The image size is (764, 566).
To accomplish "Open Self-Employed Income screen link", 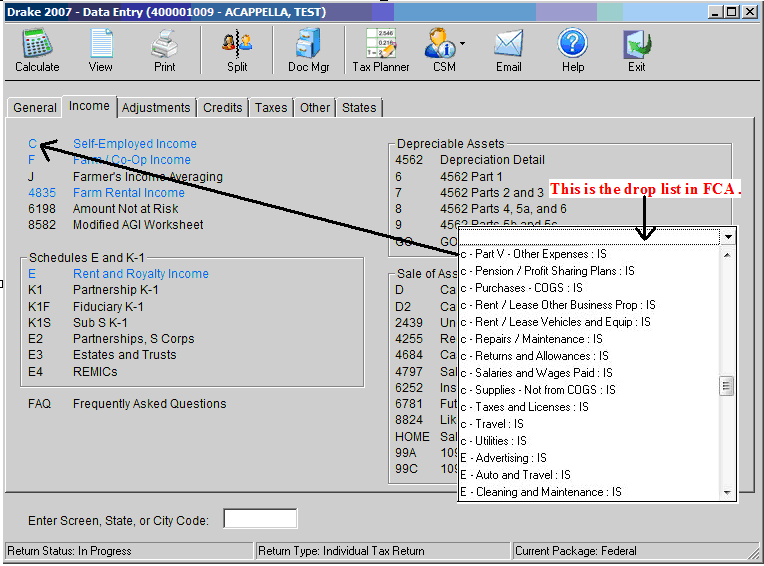I will [135, 144].
